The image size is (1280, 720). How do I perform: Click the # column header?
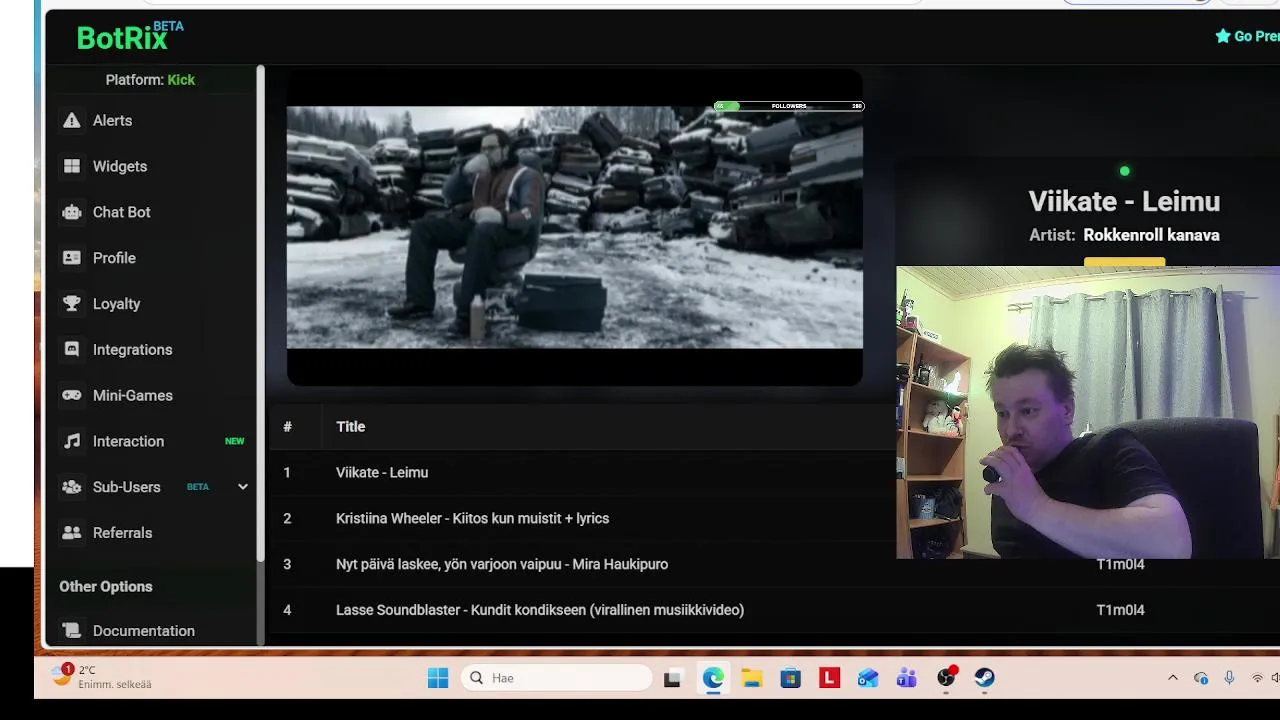(x=287, y=426)
